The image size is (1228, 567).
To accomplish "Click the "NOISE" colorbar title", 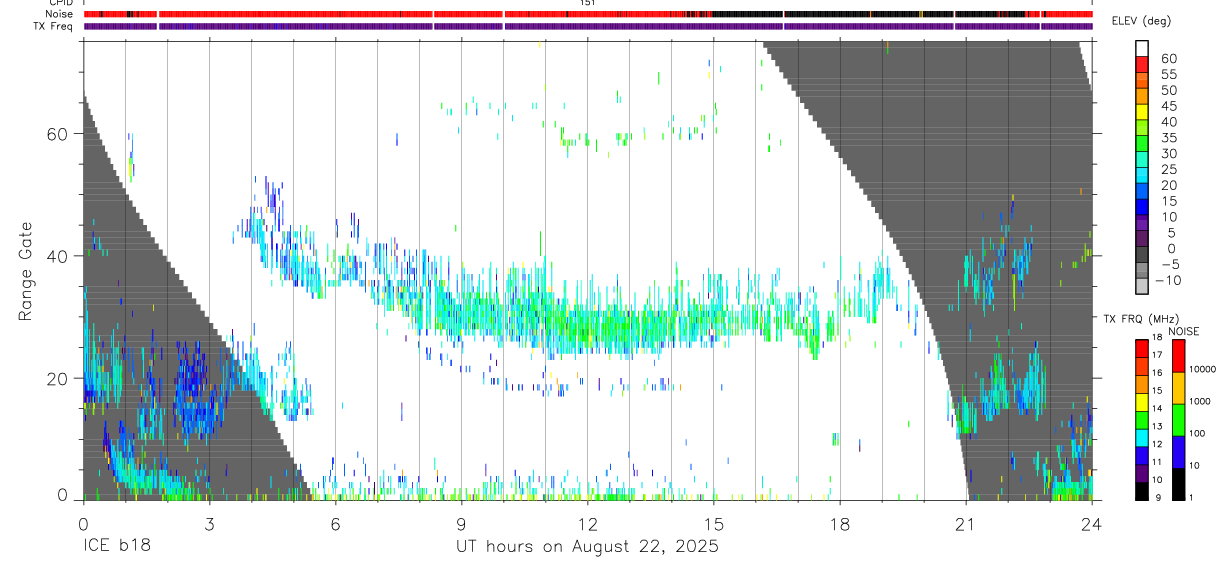I will (1184, 331).
